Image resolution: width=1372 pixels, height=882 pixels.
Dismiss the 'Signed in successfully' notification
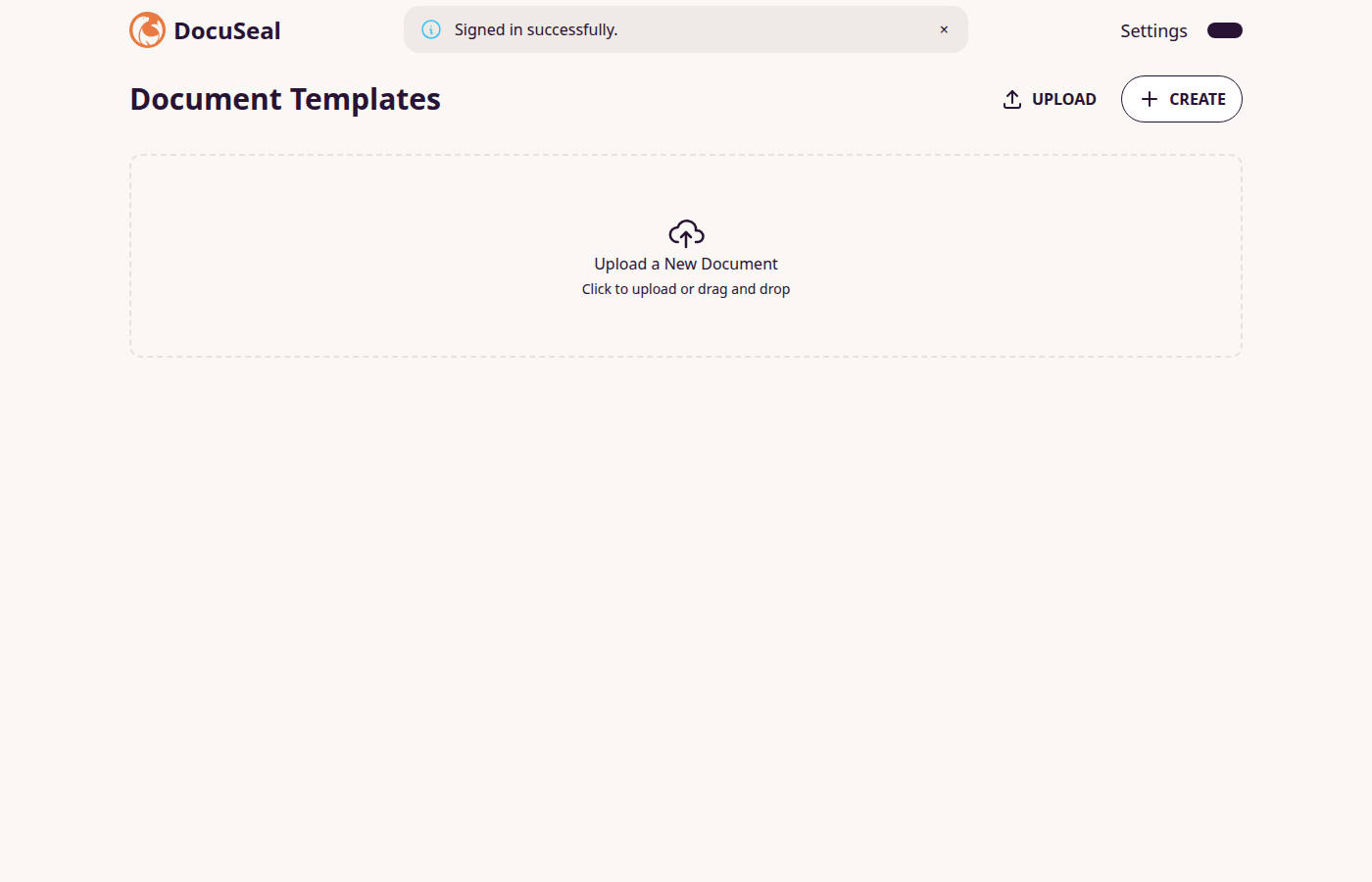tap(944, 29)
